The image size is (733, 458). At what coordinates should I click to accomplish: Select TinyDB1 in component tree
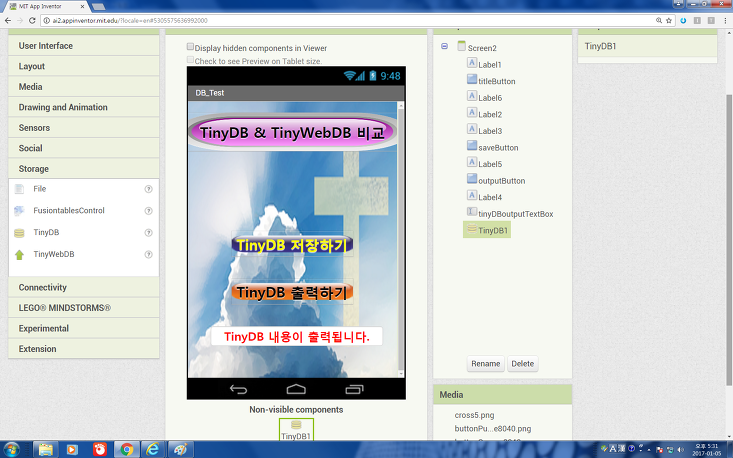487,230
